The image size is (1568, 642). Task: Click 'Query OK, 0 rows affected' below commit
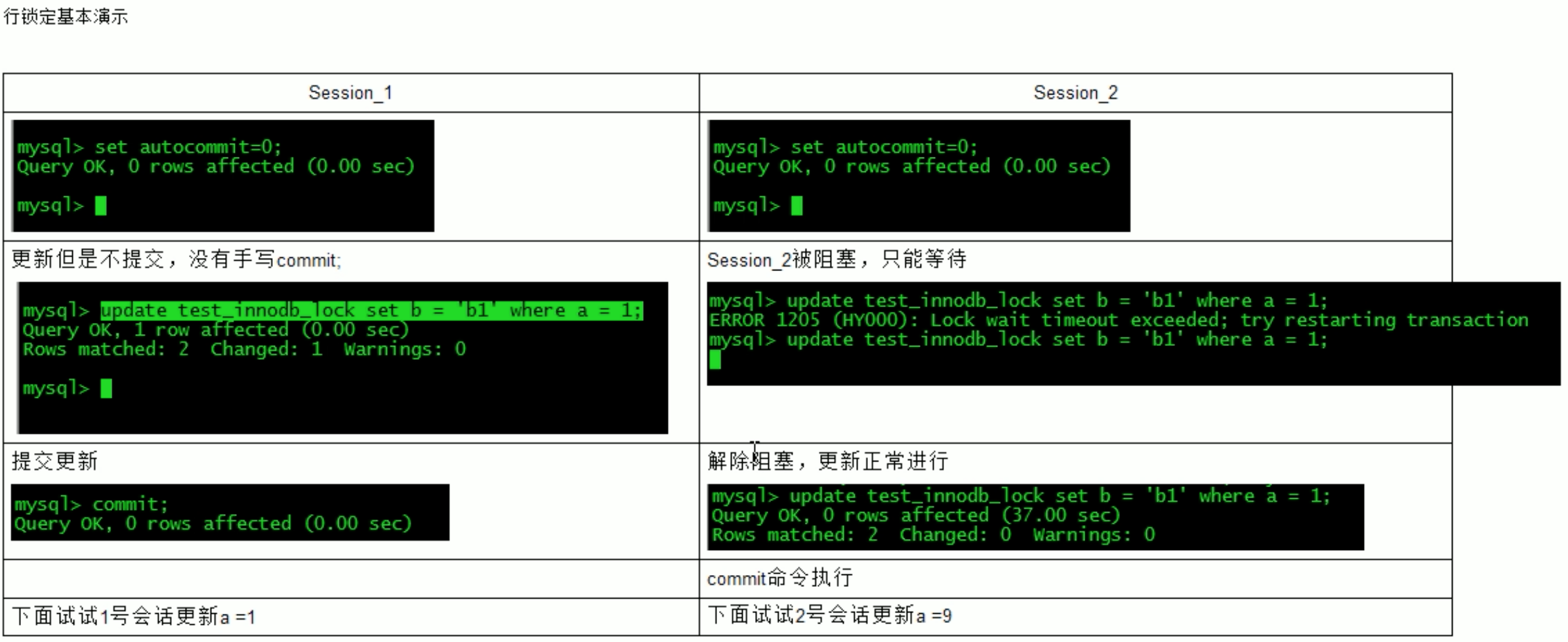213,523
